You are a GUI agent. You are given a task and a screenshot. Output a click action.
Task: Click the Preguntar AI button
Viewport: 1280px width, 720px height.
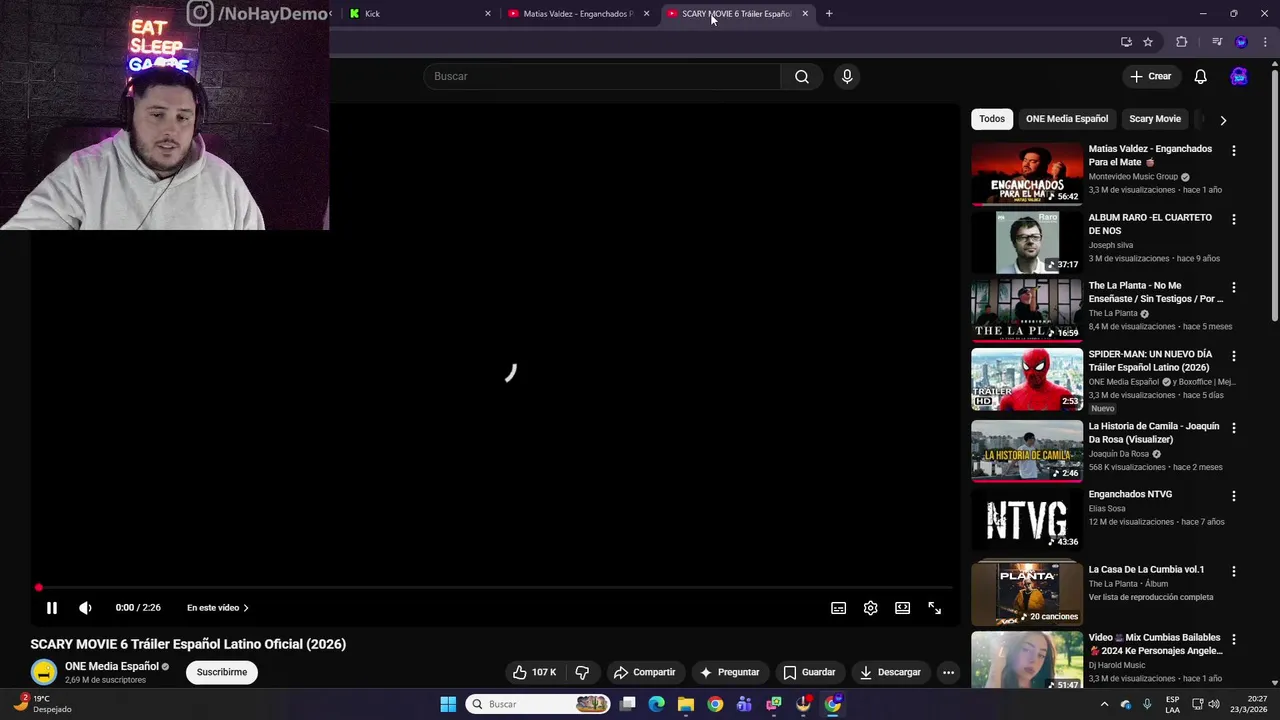click(x=730, y=672)
